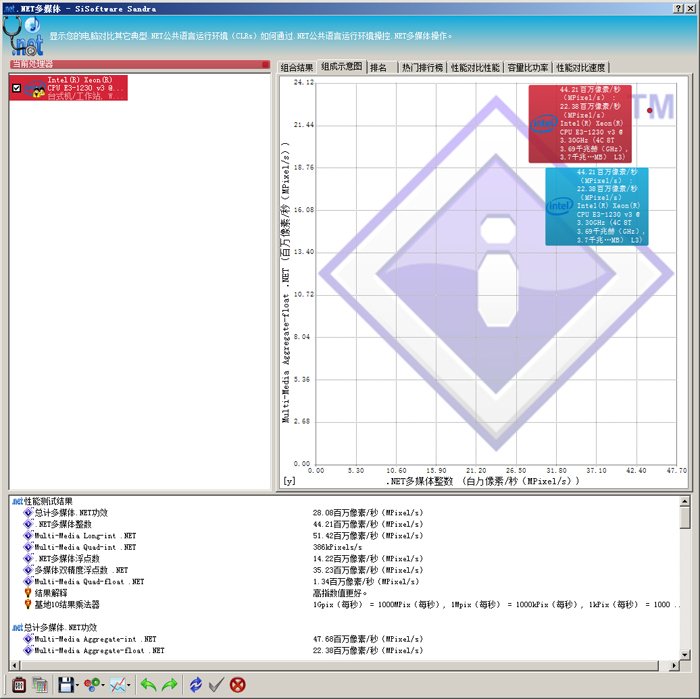Click the line graph chart icon
The image size is (700, 699).
coord(118,684)
